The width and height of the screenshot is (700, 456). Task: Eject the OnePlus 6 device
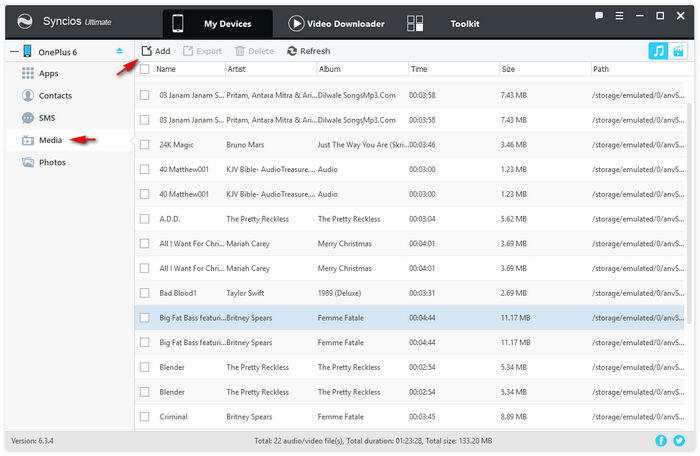point(120,51)
